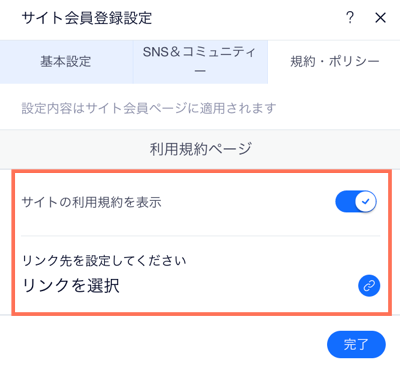Click the divider line below the toggle row
Image resolution: width=400 pixels, height=370 pixels.
[x=200, y=236]
